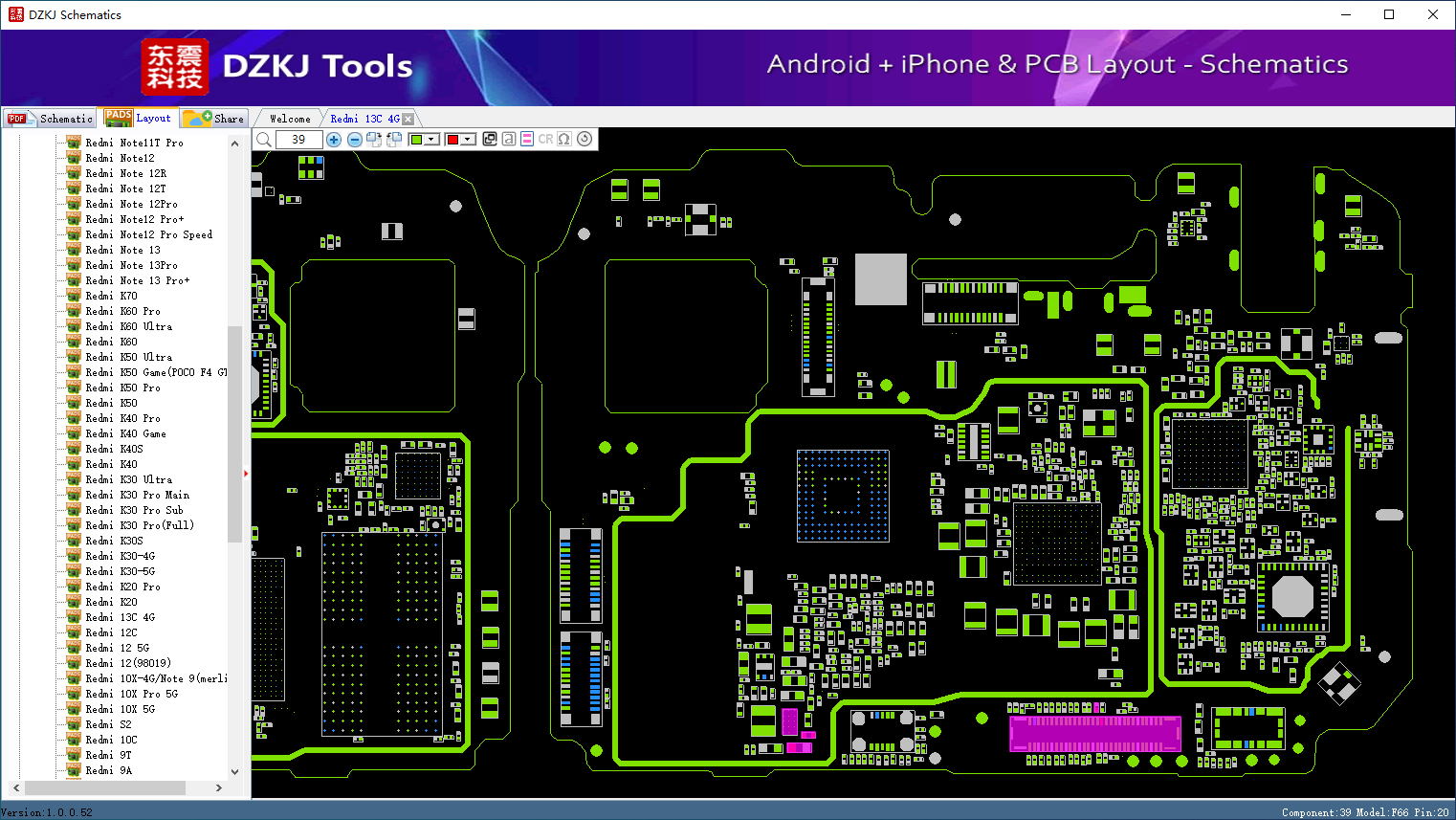Switch to the Layout tab

139,118
